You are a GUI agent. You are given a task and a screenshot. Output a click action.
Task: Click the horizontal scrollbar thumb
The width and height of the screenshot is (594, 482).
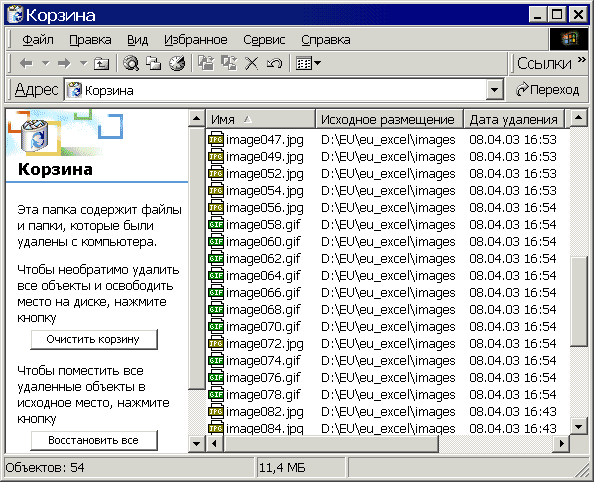(331, 443)
